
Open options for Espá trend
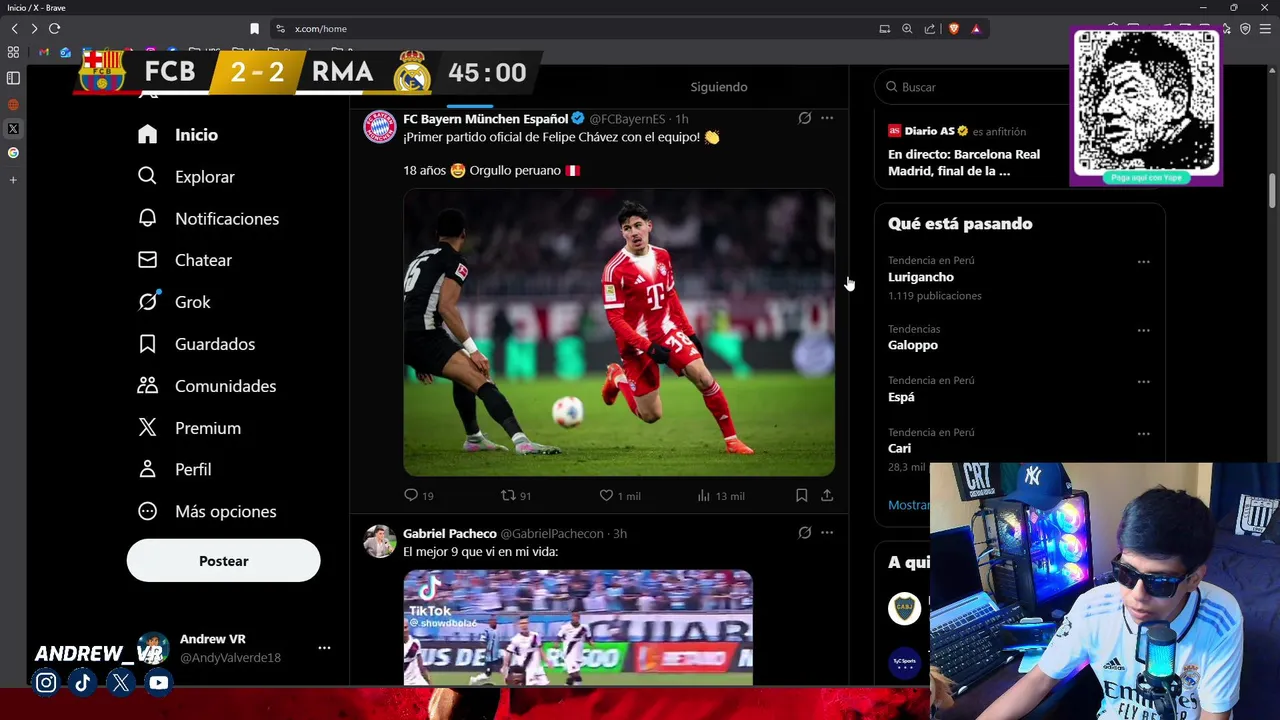[1143, 382]
